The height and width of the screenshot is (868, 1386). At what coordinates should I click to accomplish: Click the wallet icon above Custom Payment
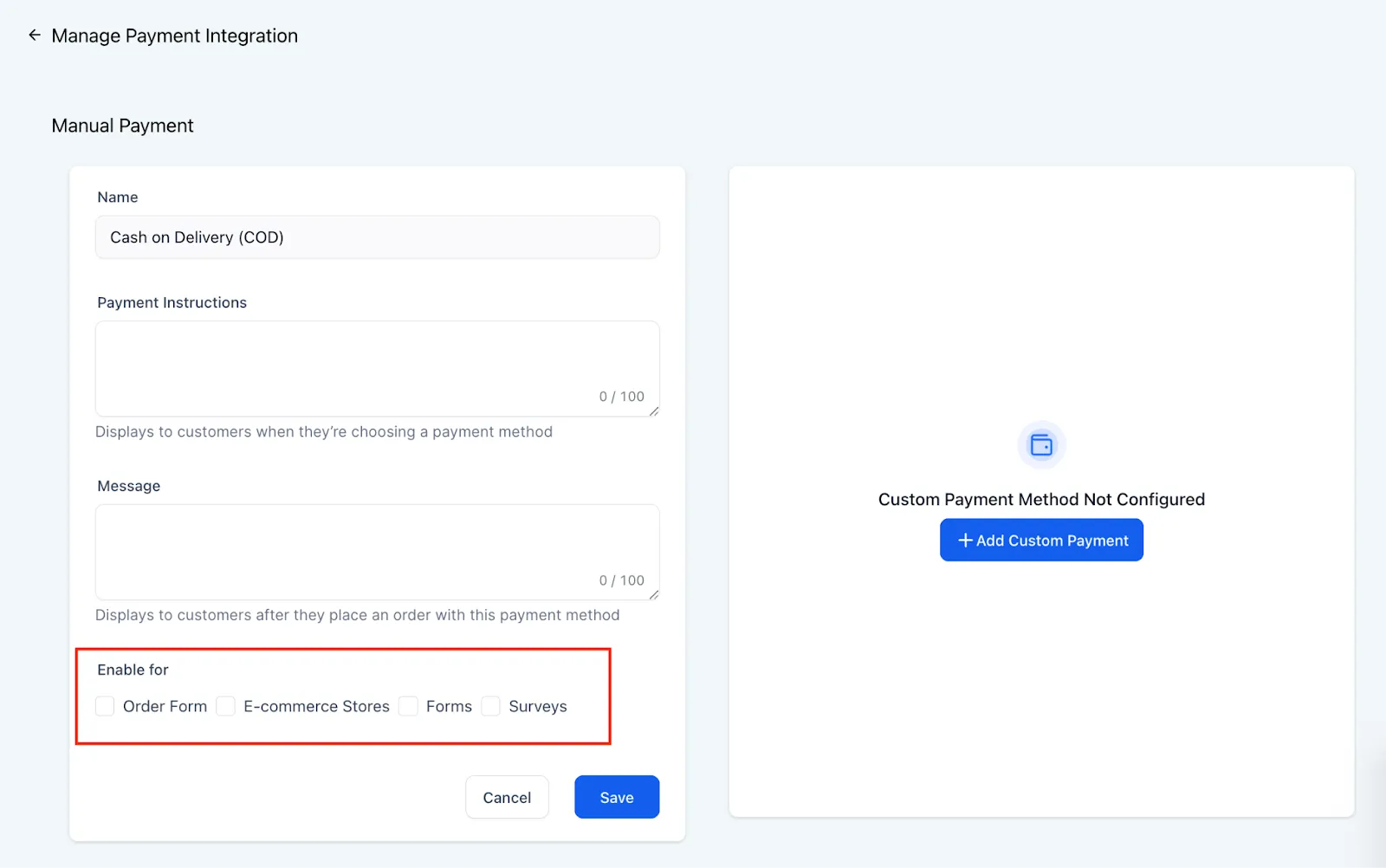coord(1041,445)
